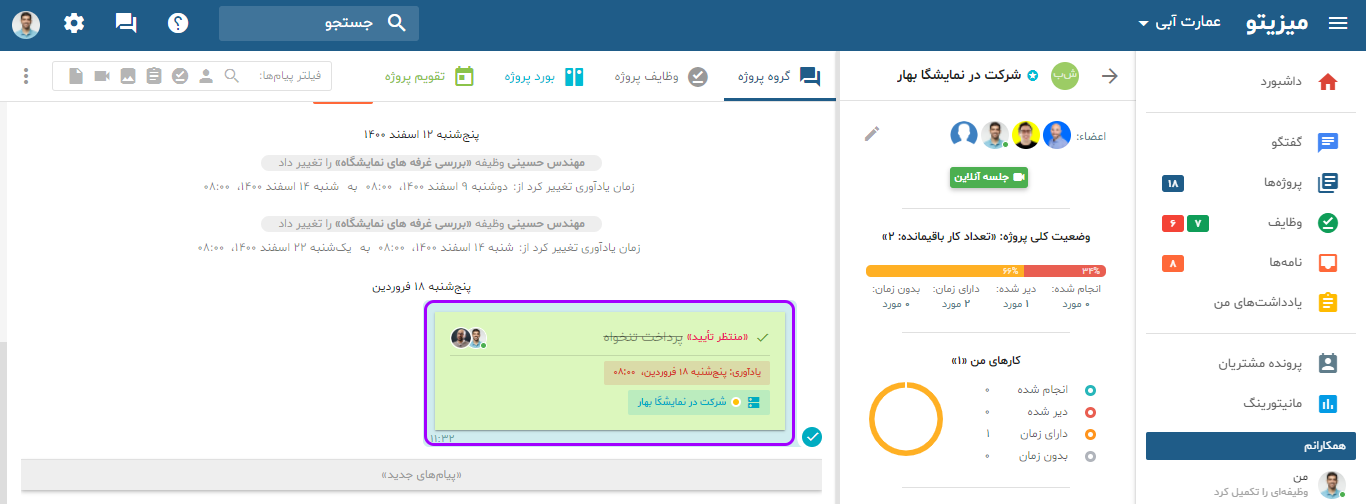Click the home icon beside داشبورد

[1328, 82]
